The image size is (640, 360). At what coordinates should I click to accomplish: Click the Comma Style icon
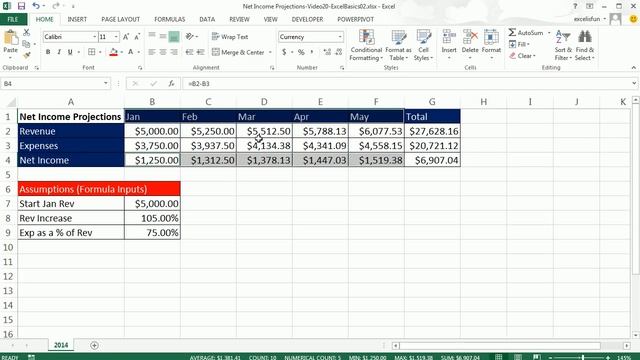pos(312,52)
